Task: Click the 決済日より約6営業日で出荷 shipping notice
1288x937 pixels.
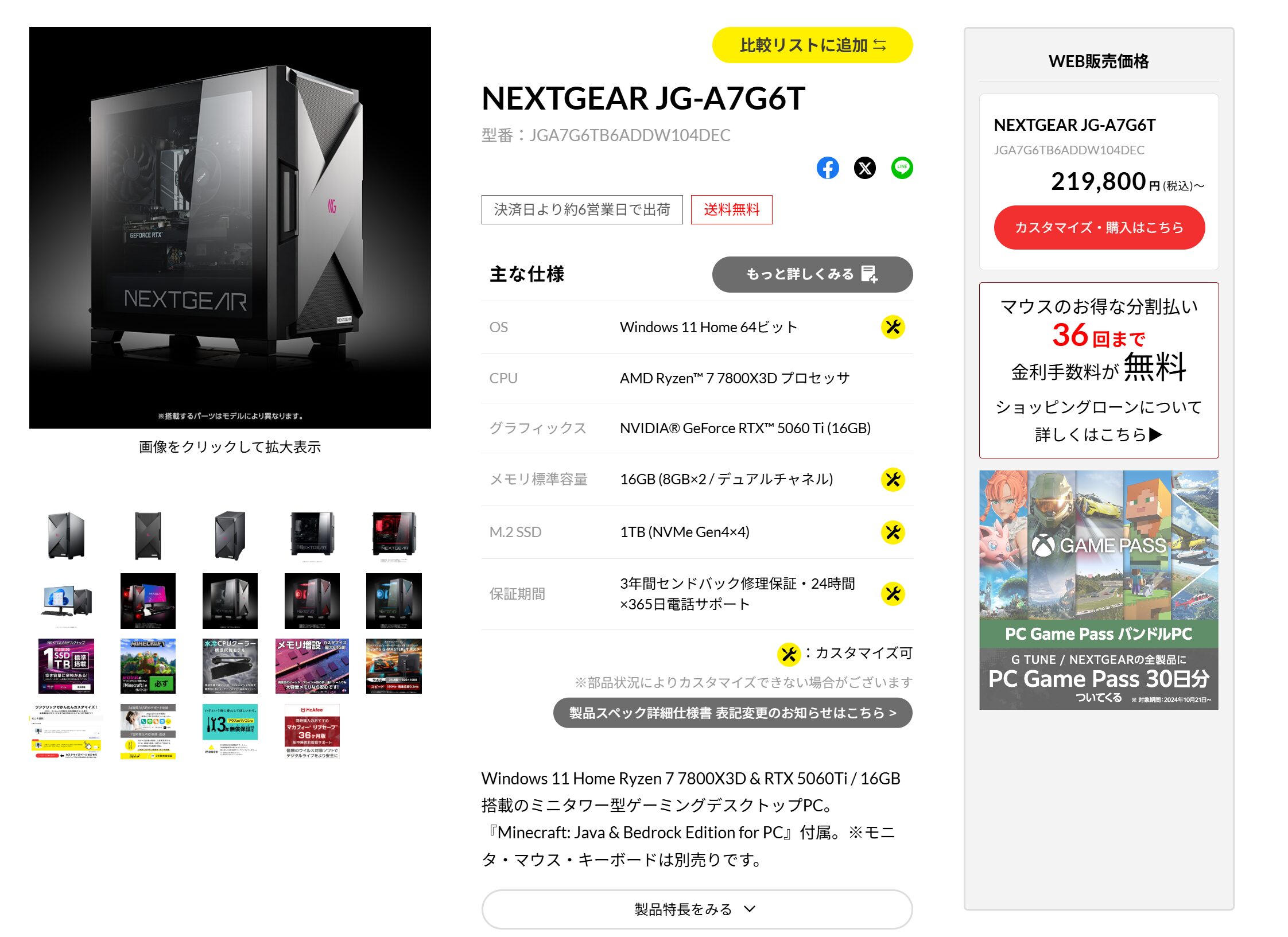Action: pyautogui.click(x=582, y=209)
